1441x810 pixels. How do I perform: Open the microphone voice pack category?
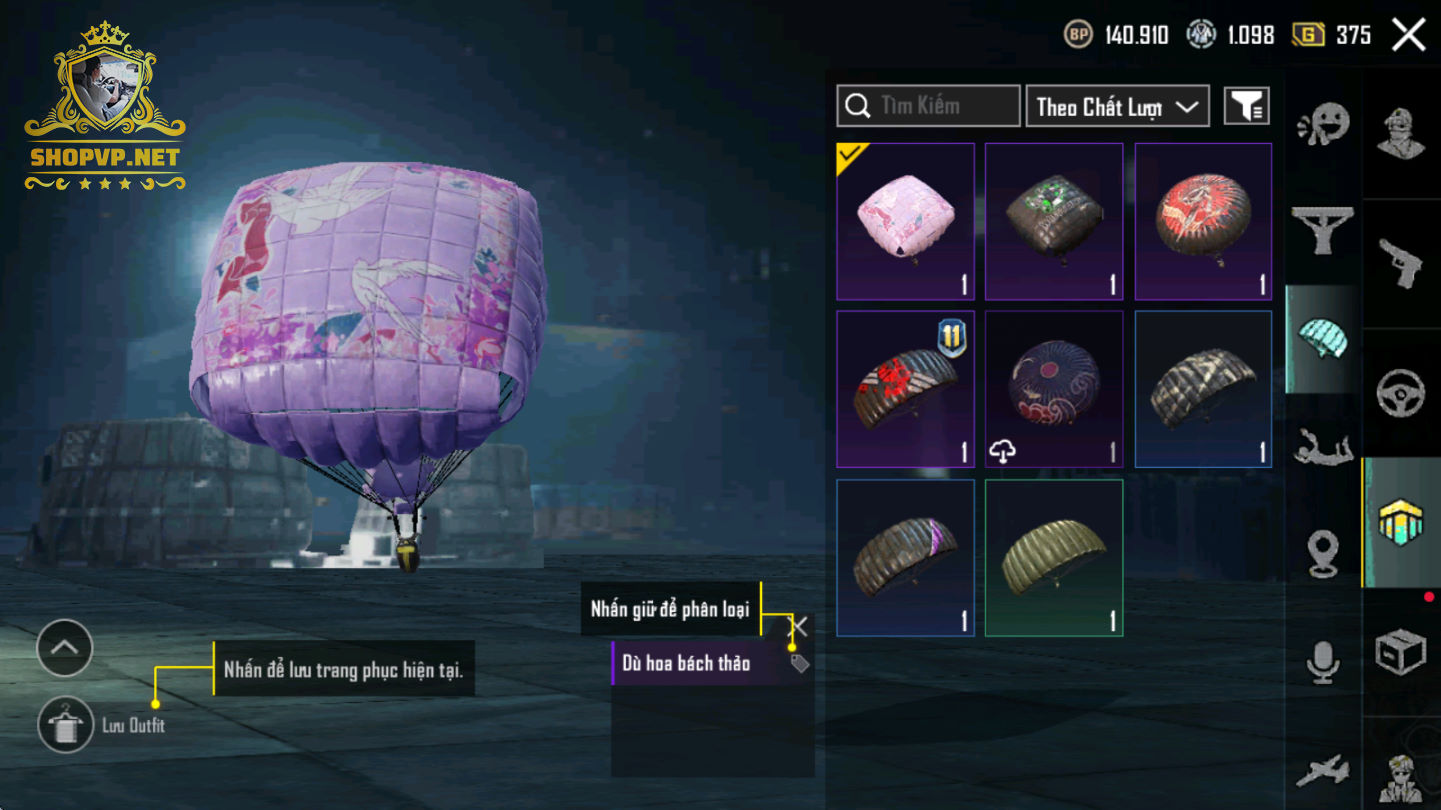[x=1323, y=662]
